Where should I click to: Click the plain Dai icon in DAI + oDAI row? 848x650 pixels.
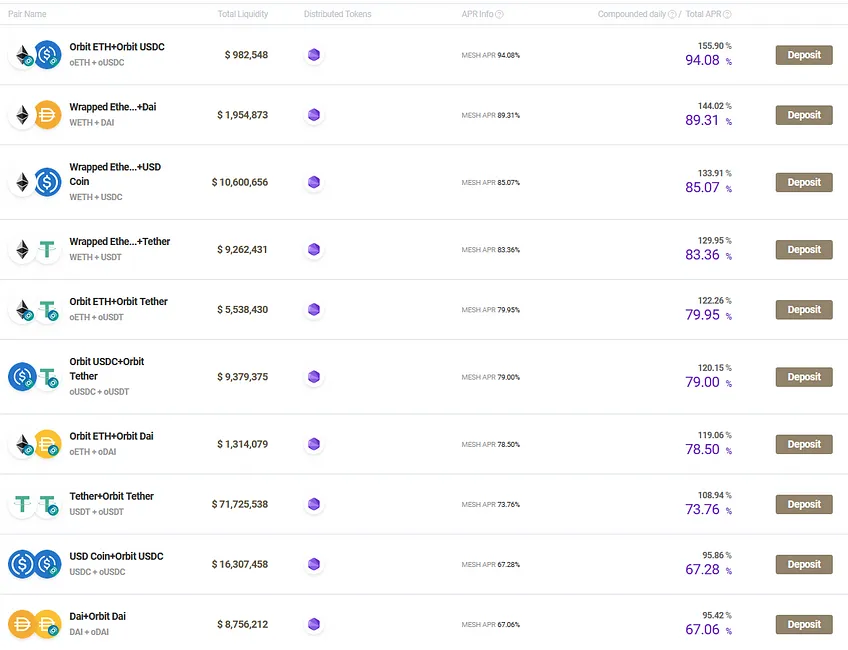point(22,624)
